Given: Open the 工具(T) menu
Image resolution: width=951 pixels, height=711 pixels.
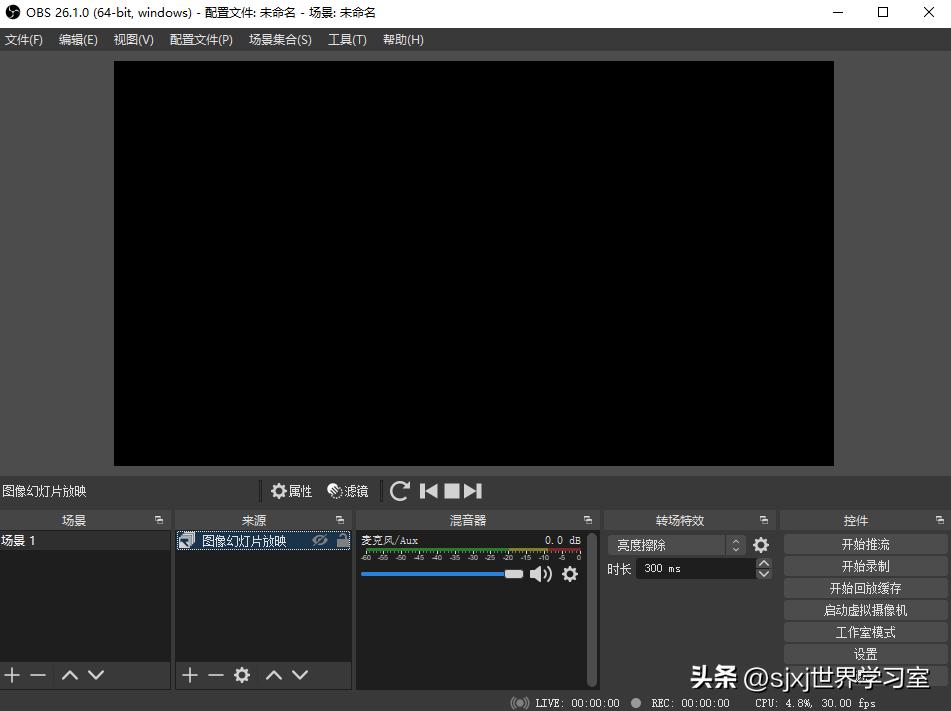Looking at the screenshot, I should [347, 39].
